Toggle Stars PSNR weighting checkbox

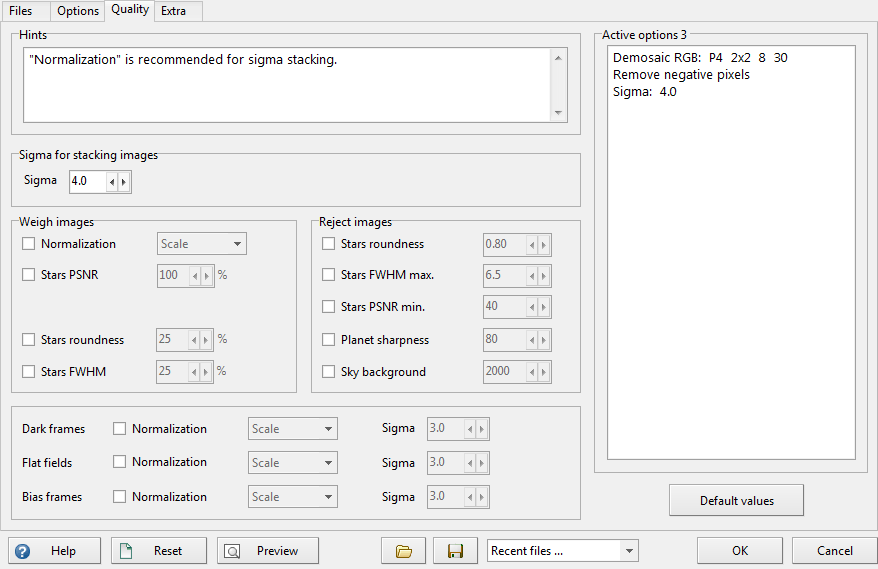pos(29,275)
